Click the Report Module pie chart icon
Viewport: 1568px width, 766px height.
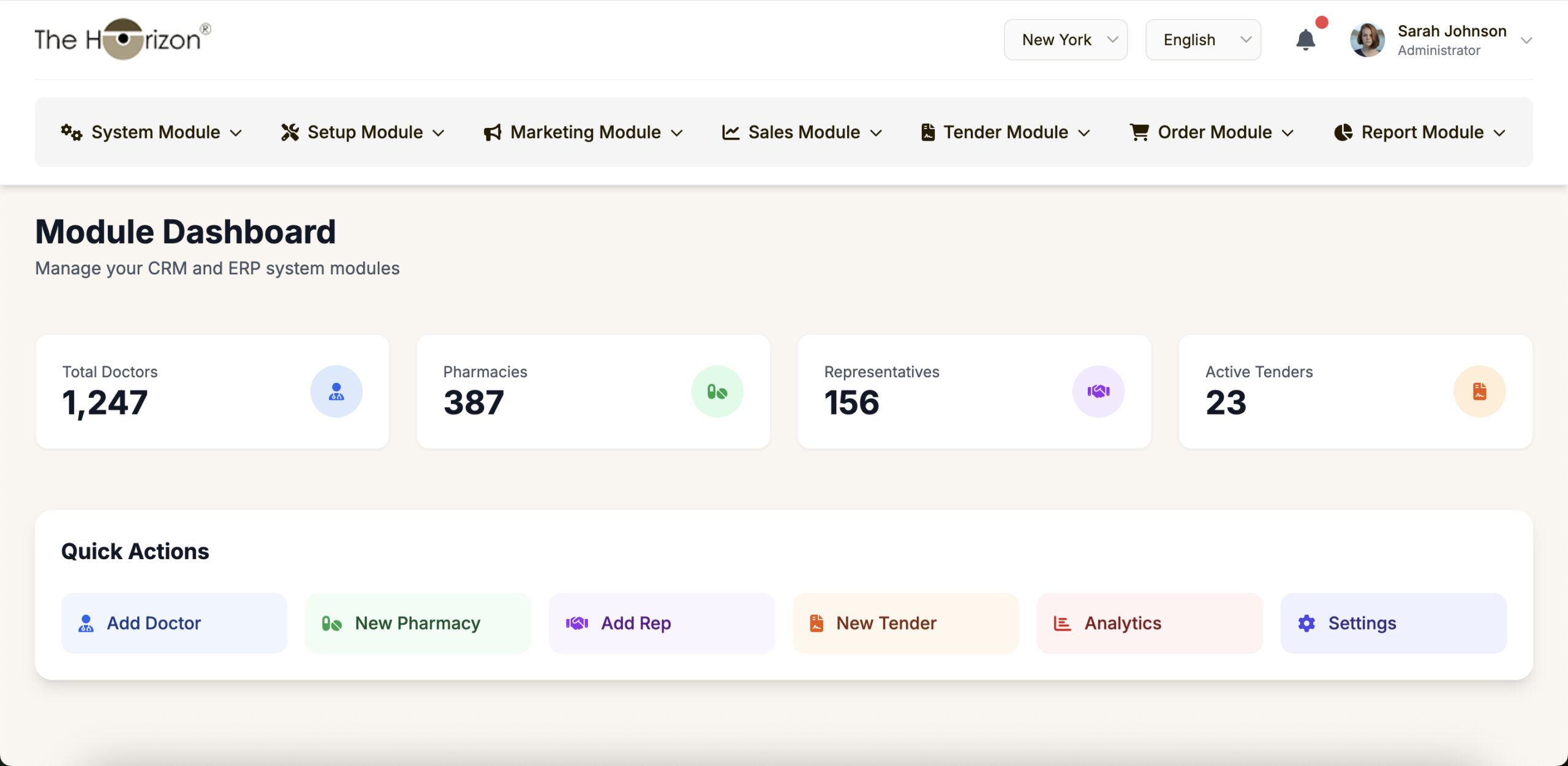click(1343, 132)
